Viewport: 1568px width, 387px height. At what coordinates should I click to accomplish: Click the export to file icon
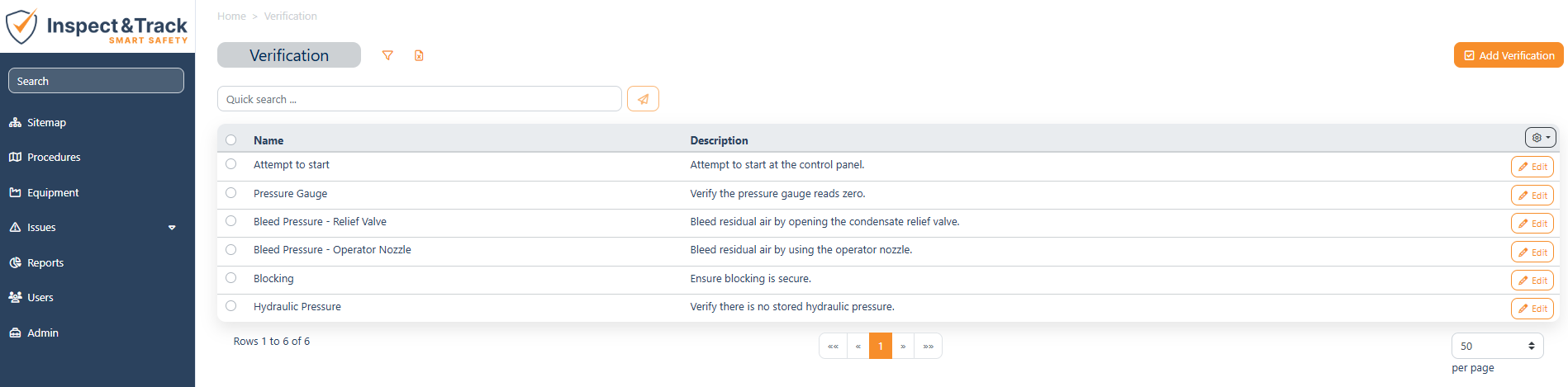pyautogui.click(x=419, y=55)
